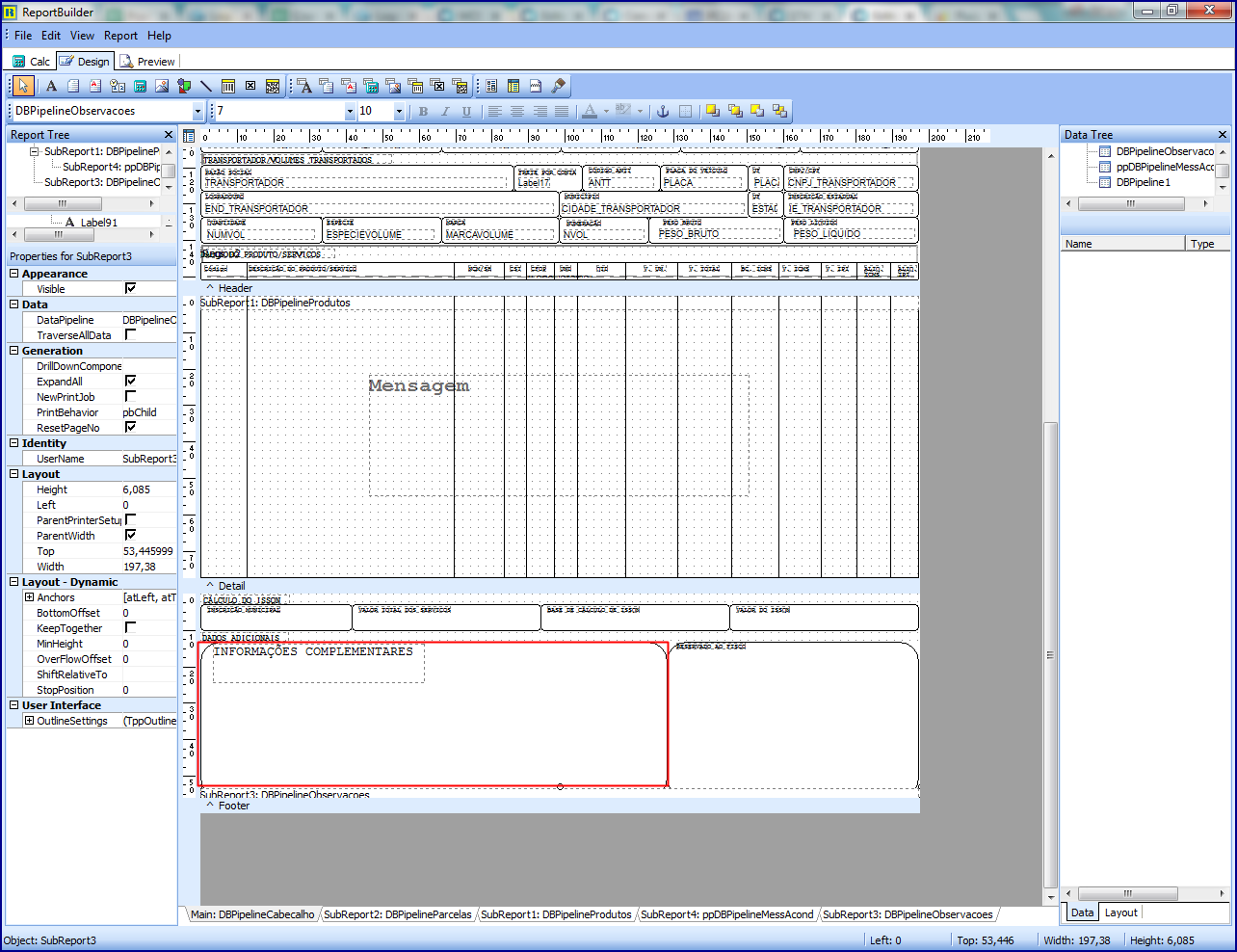Select the Region component tool
This screenshot has height=952, width=1237.
point(460,86)
